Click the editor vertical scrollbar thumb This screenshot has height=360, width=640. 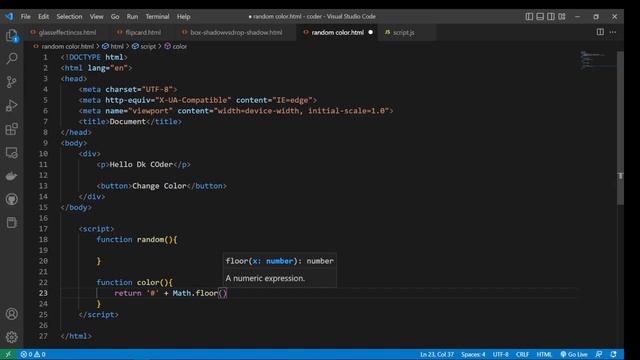[620, 128]
